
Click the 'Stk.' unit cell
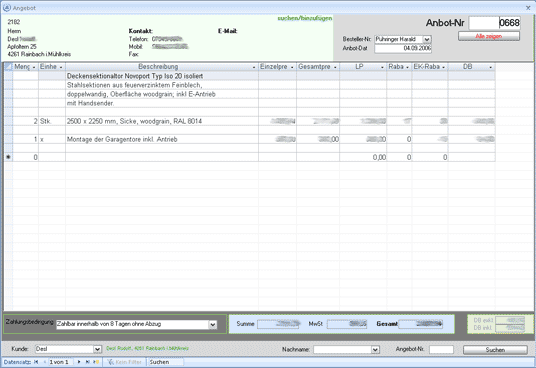coord(52,121)
